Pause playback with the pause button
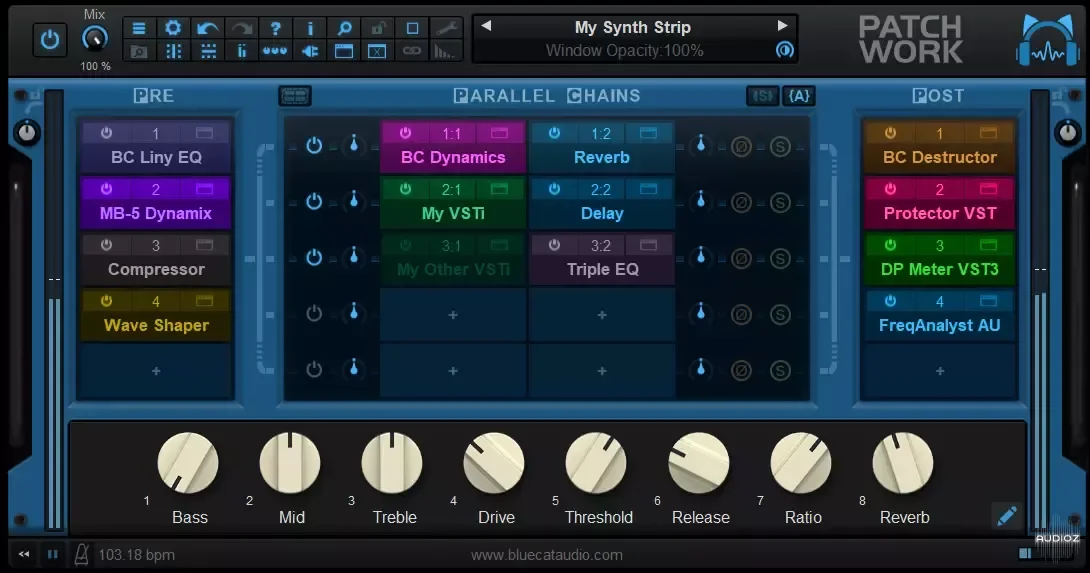This screenshot has width=1090, height=573. (x=52, y=554)
